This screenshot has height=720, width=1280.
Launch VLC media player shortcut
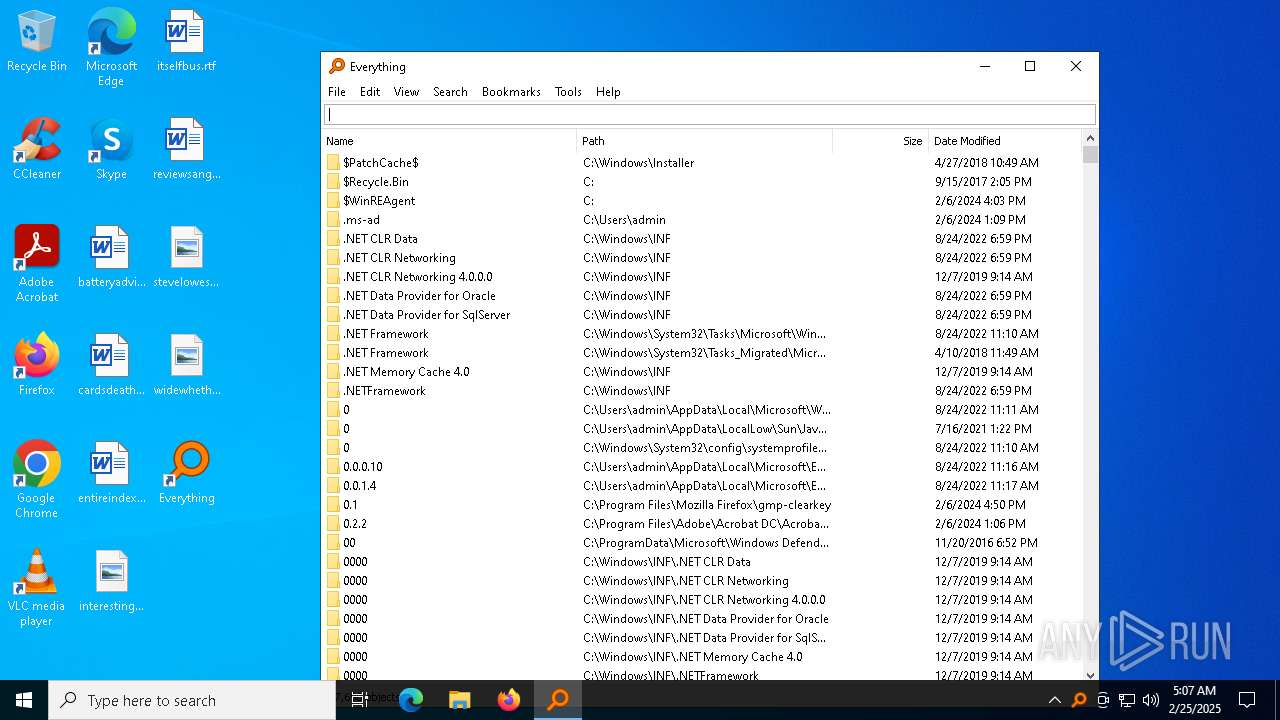click(37, 588)
